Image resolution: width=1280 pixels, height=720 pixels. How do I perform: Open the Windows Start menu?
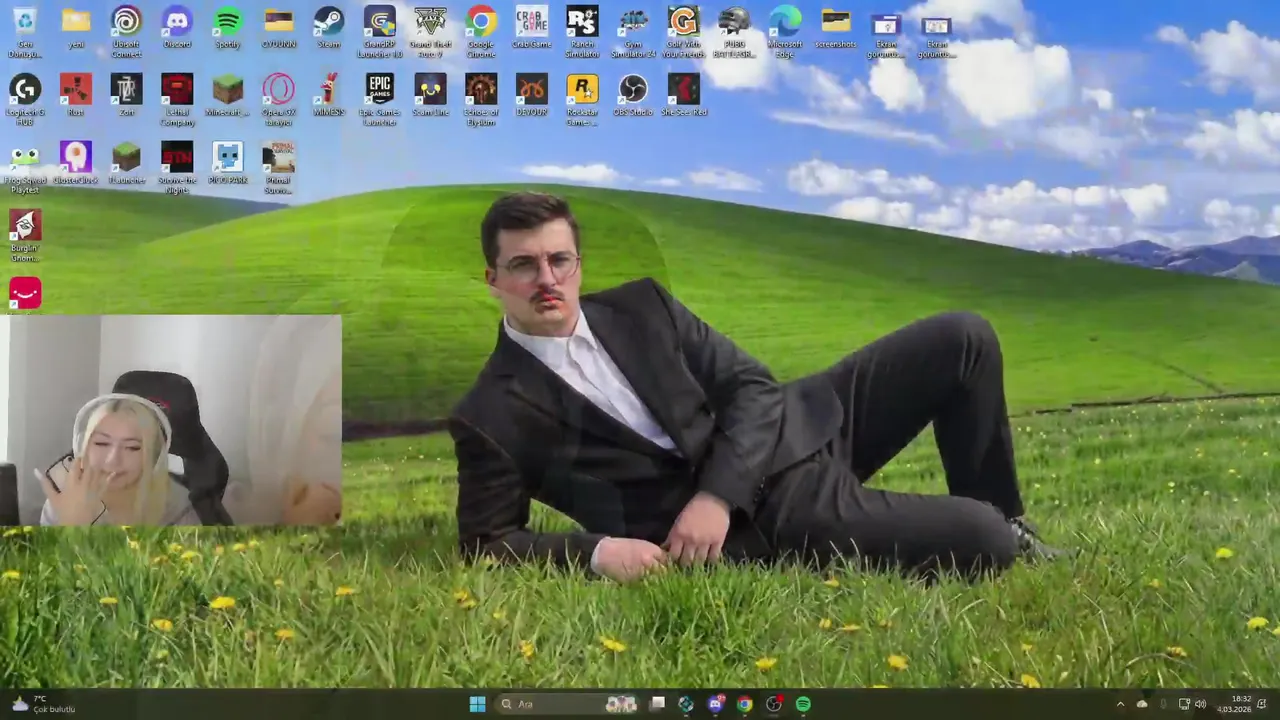click(x=477, y=704)
